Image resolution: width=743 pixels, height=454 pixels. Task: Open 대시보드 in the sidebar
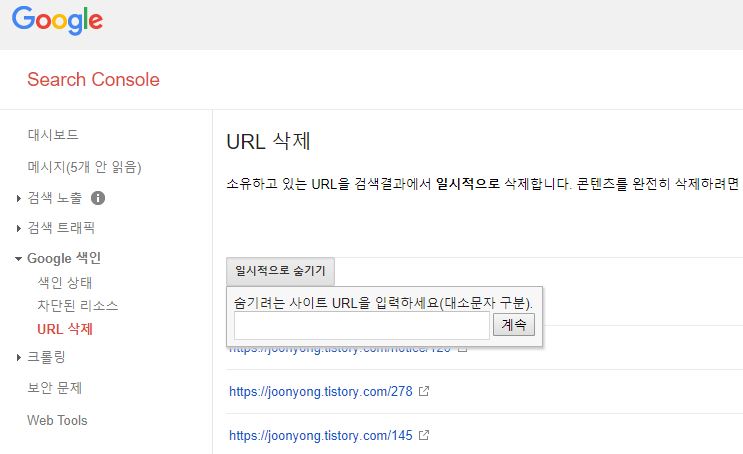[x=53, y=135]
